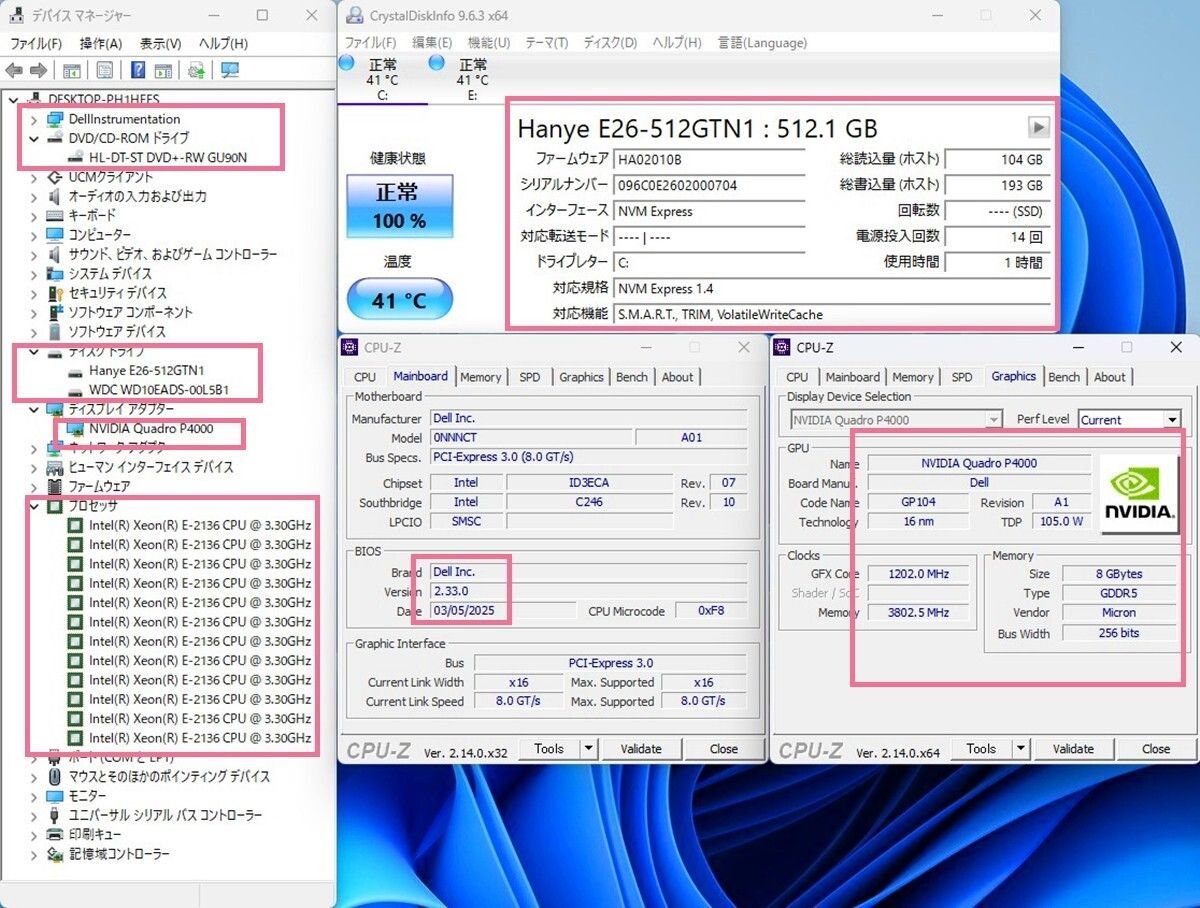Switch to Bench tab in CPU-Z Graphics window
Viewport: 1200px width, 908px height.
pos(1064,377)
